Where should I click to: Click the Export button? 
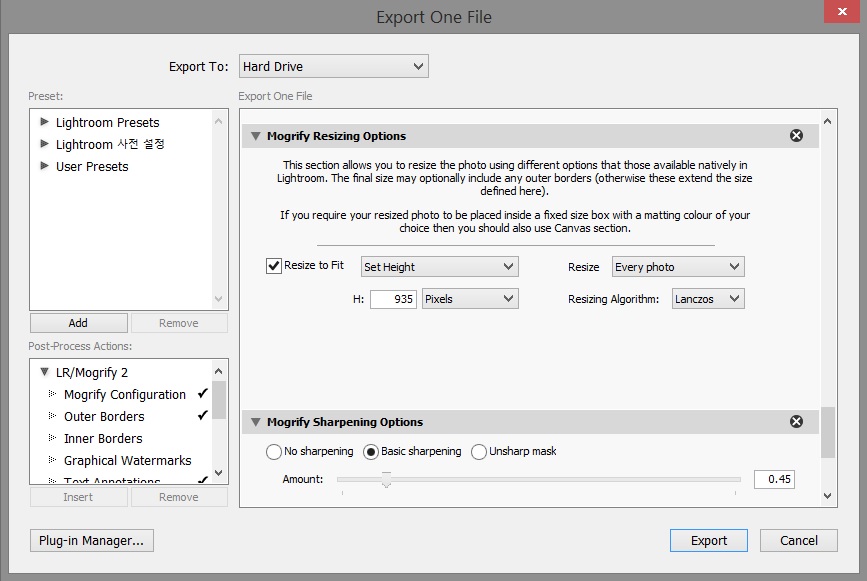click(x=708, y=540)
